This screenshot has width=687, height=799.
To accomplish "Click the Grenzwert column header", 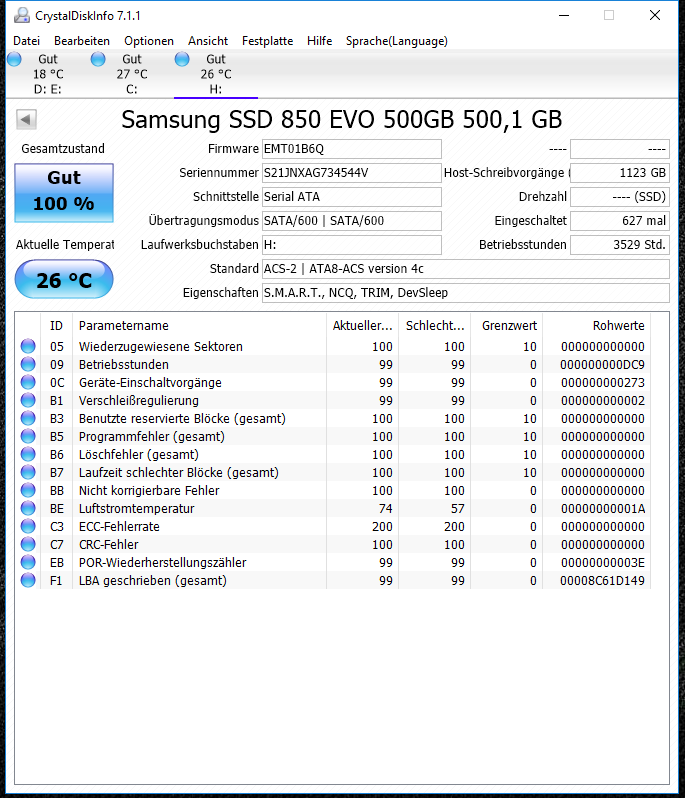I will click(x=507, y=326).
